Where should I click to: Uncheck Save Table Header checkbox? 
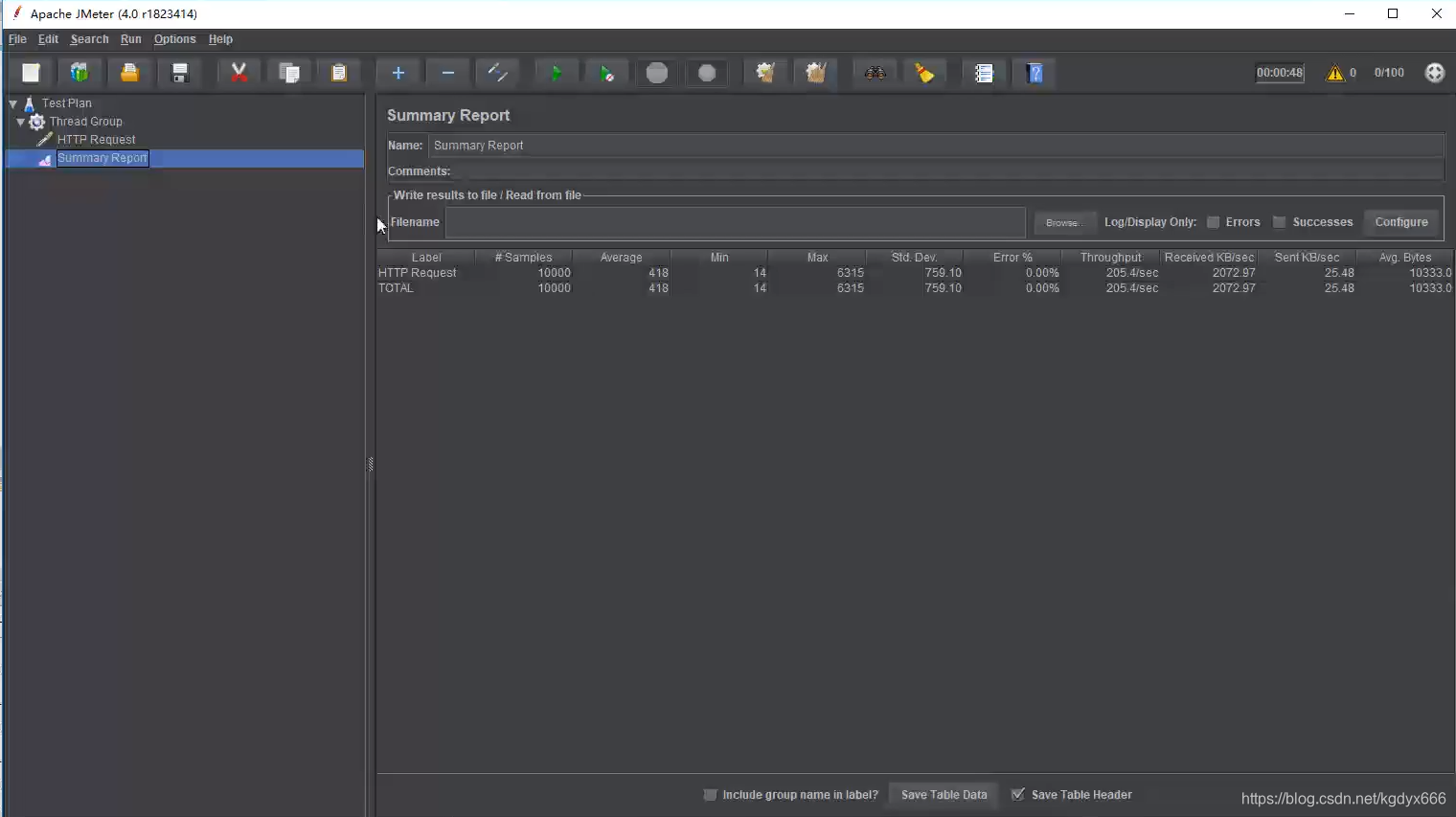(x=1018, y=795)
